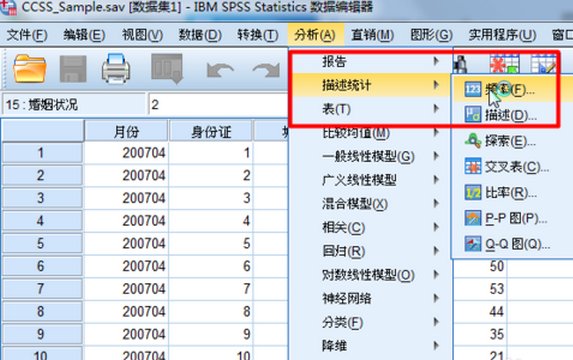Screen dimensions: 573x360
Task: Click the binoculars find toolbar icon
Action: [461, 64]
